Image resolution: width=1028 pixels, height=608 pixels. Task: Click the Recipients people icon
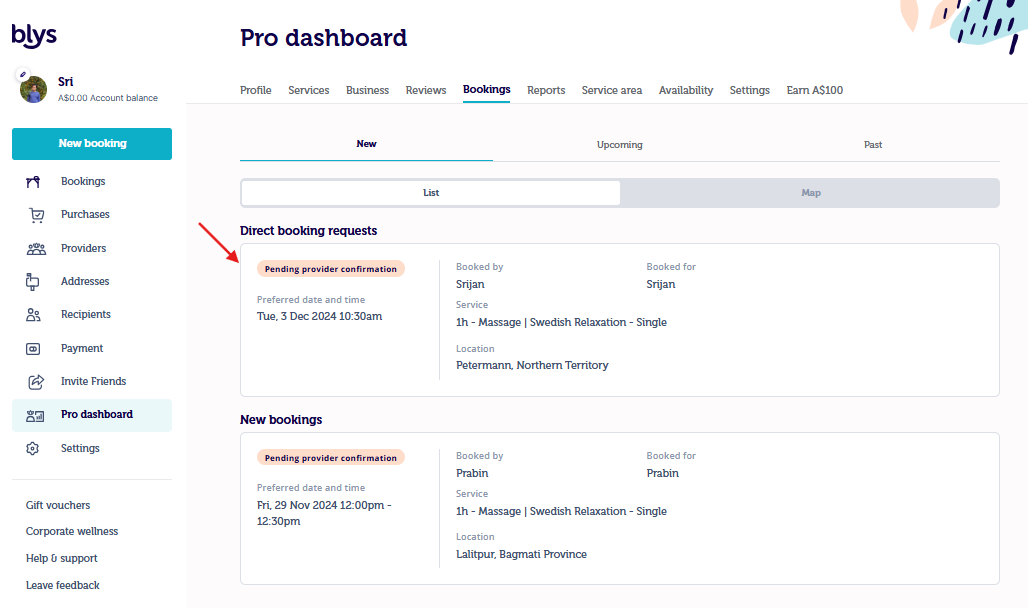point(33,315)
